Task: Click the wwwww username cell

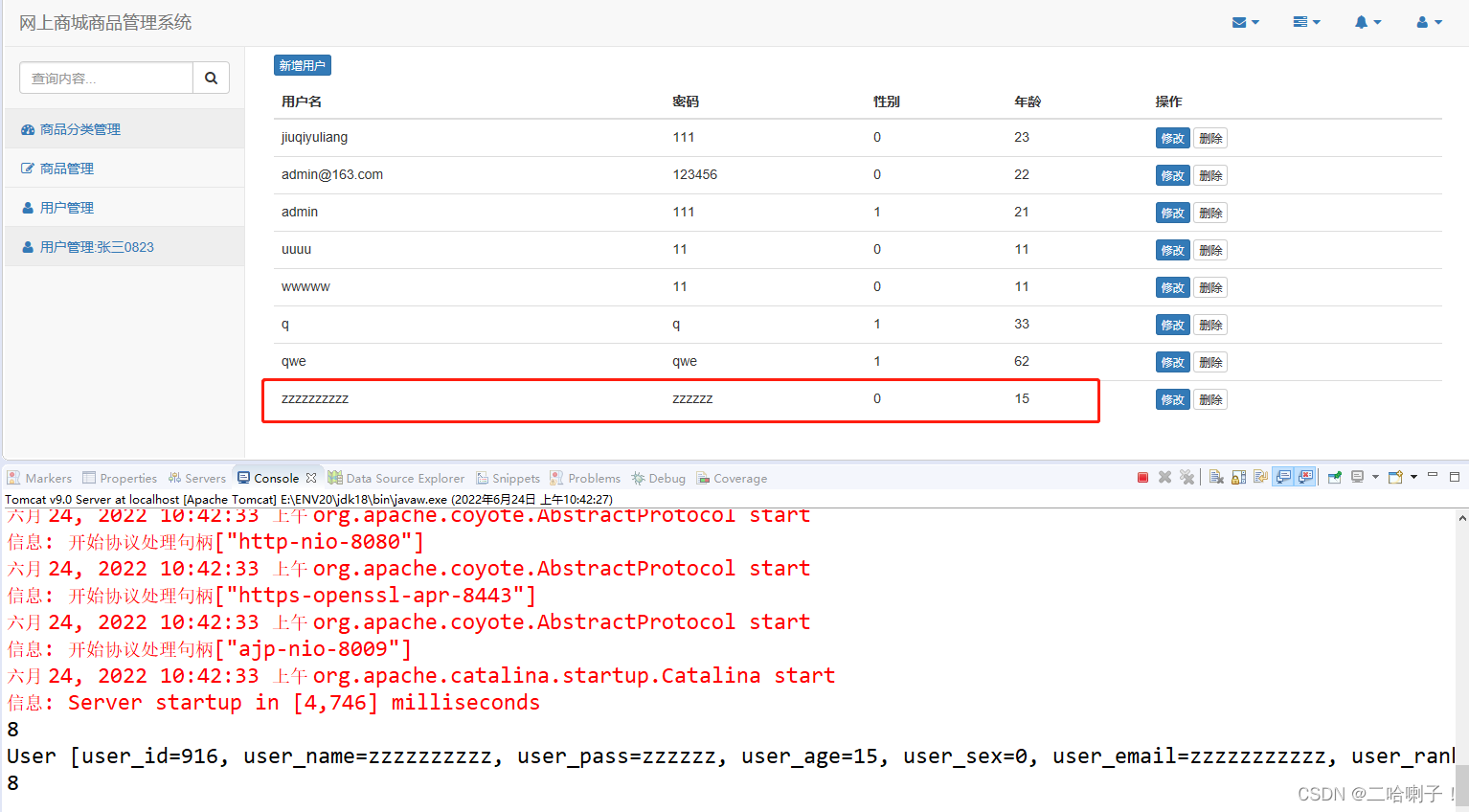Action: pyautogui.click(x=305, y=286)
